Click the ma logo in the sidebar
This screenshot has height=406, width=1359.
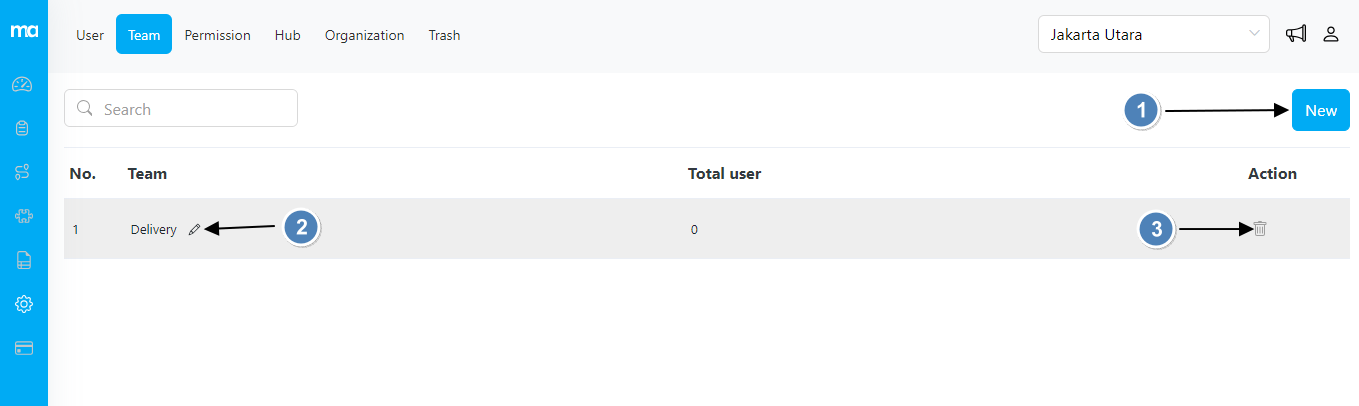24,32
